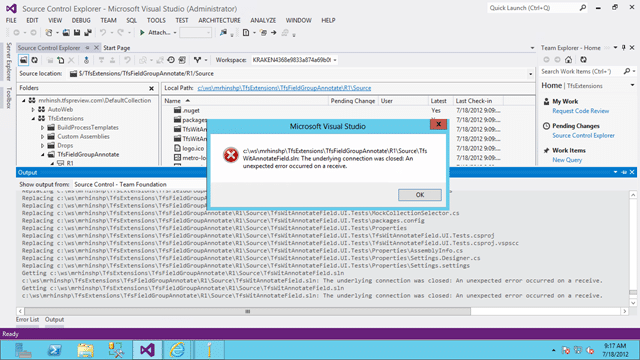Open Internet Explorer from taskbar
The image size is (640, 360).
[x=177, y=350]
